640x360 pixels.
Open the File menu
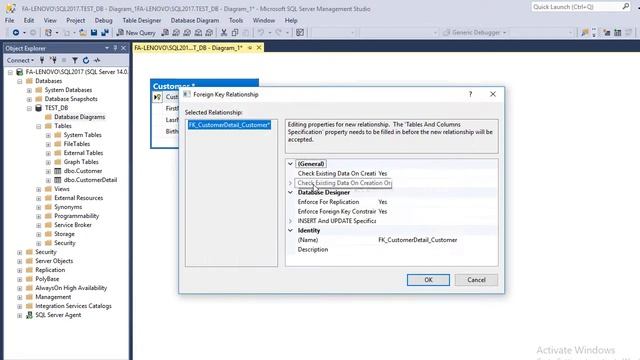[x=9, y=20]
